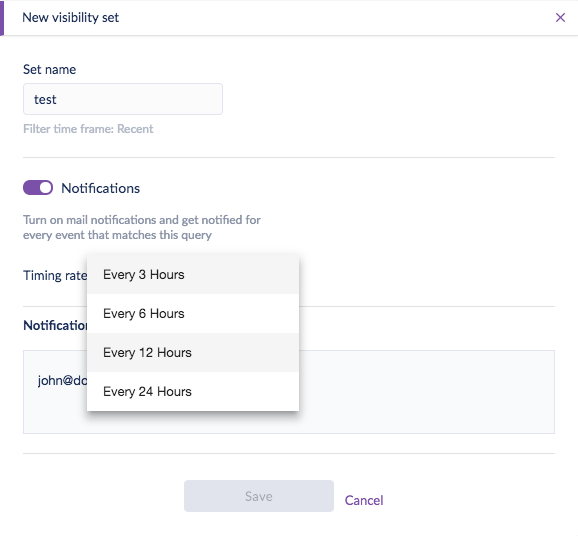Click the New visibility set title

point(71,17)
